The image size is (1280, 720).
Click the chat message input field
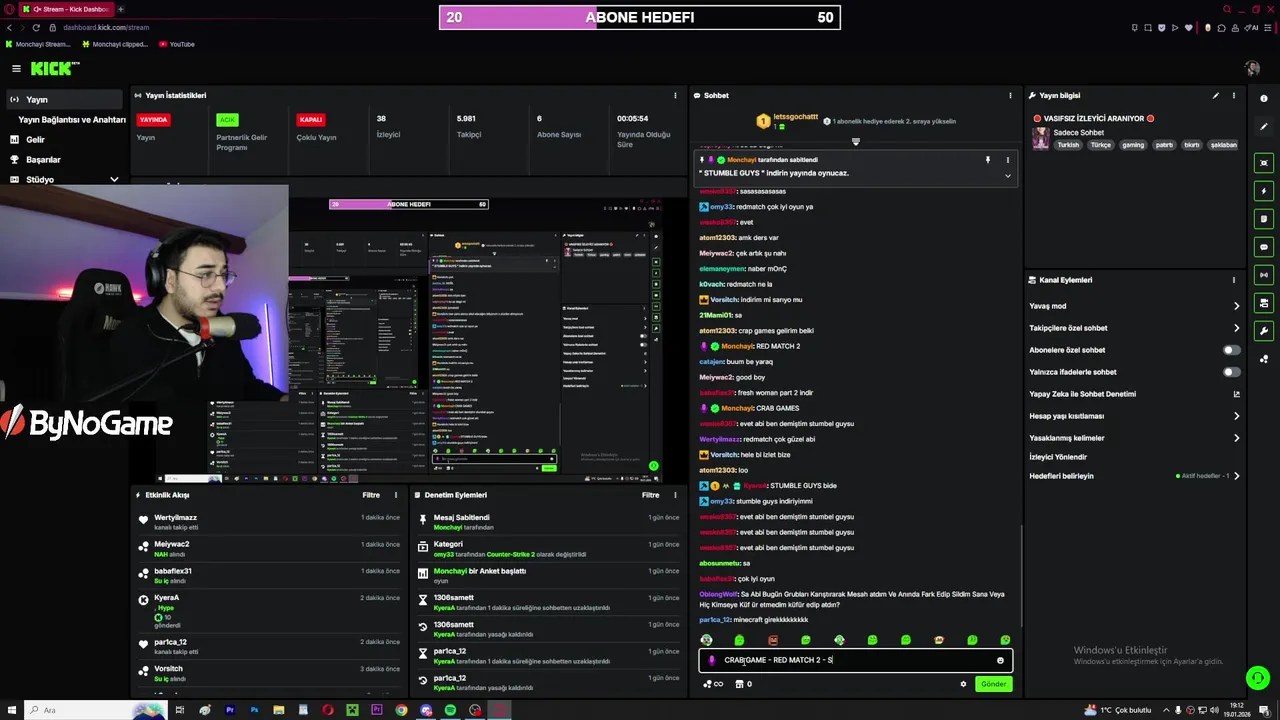[x=855, y=660]
